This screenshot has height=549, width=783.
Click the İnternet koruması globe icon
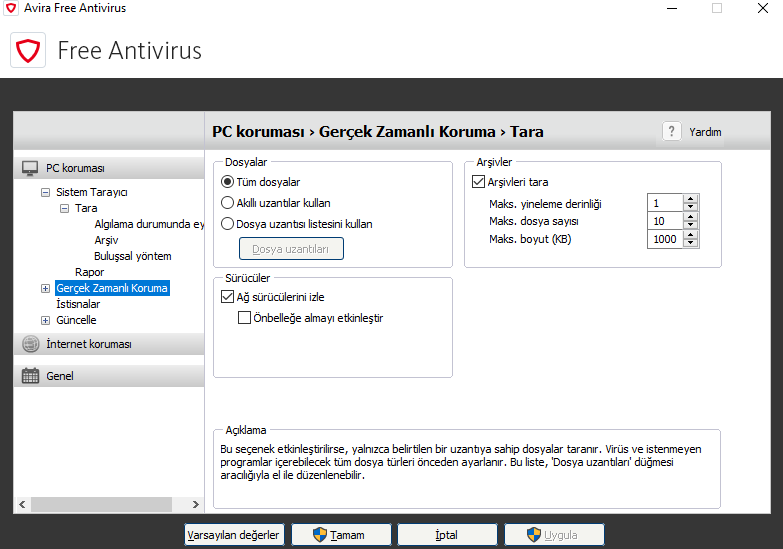click(x=30, y=344)
